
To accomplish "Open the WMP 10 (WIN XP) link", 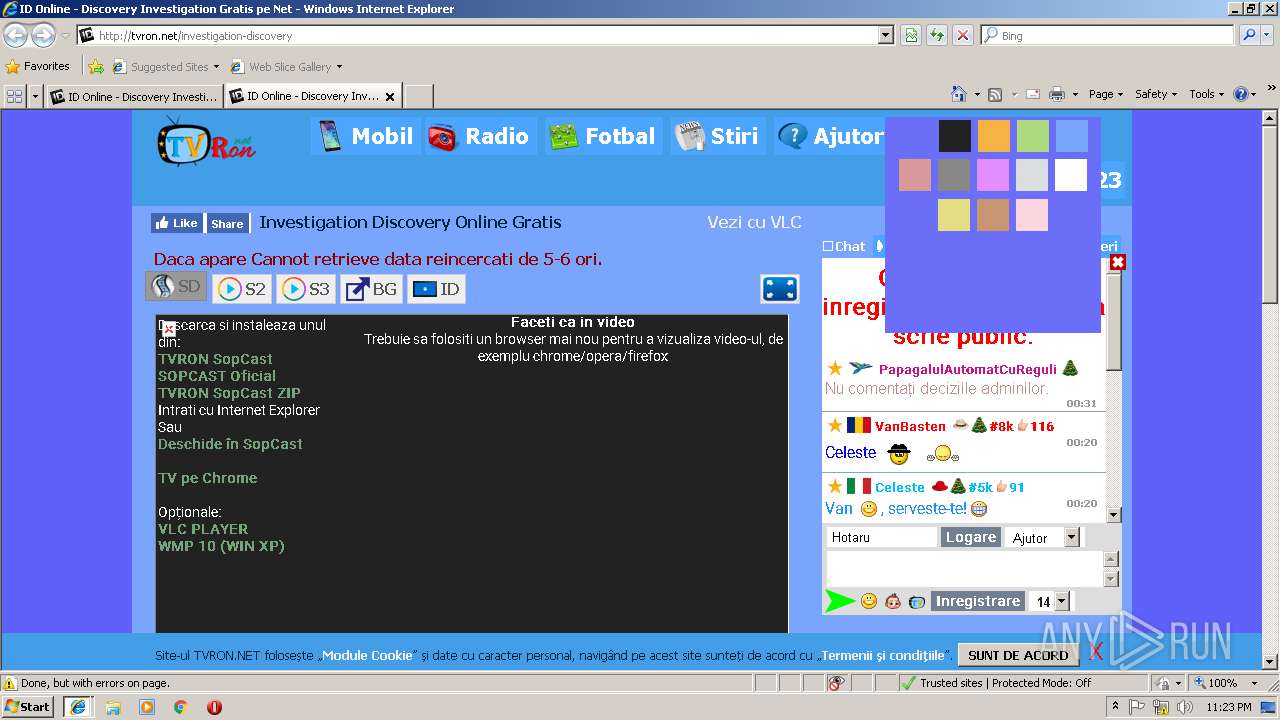I will tap(221, 546).
